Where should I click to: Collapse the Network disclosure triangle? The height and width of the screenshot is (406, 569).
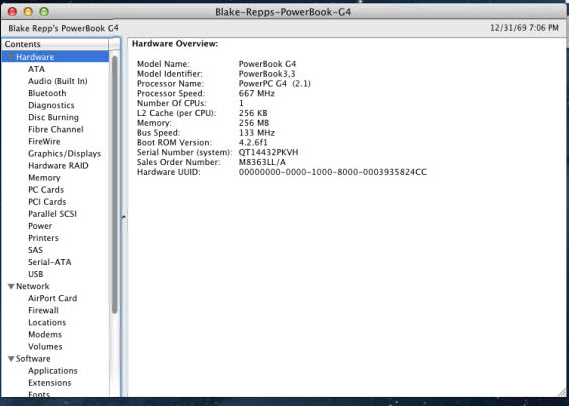[11, 286]
